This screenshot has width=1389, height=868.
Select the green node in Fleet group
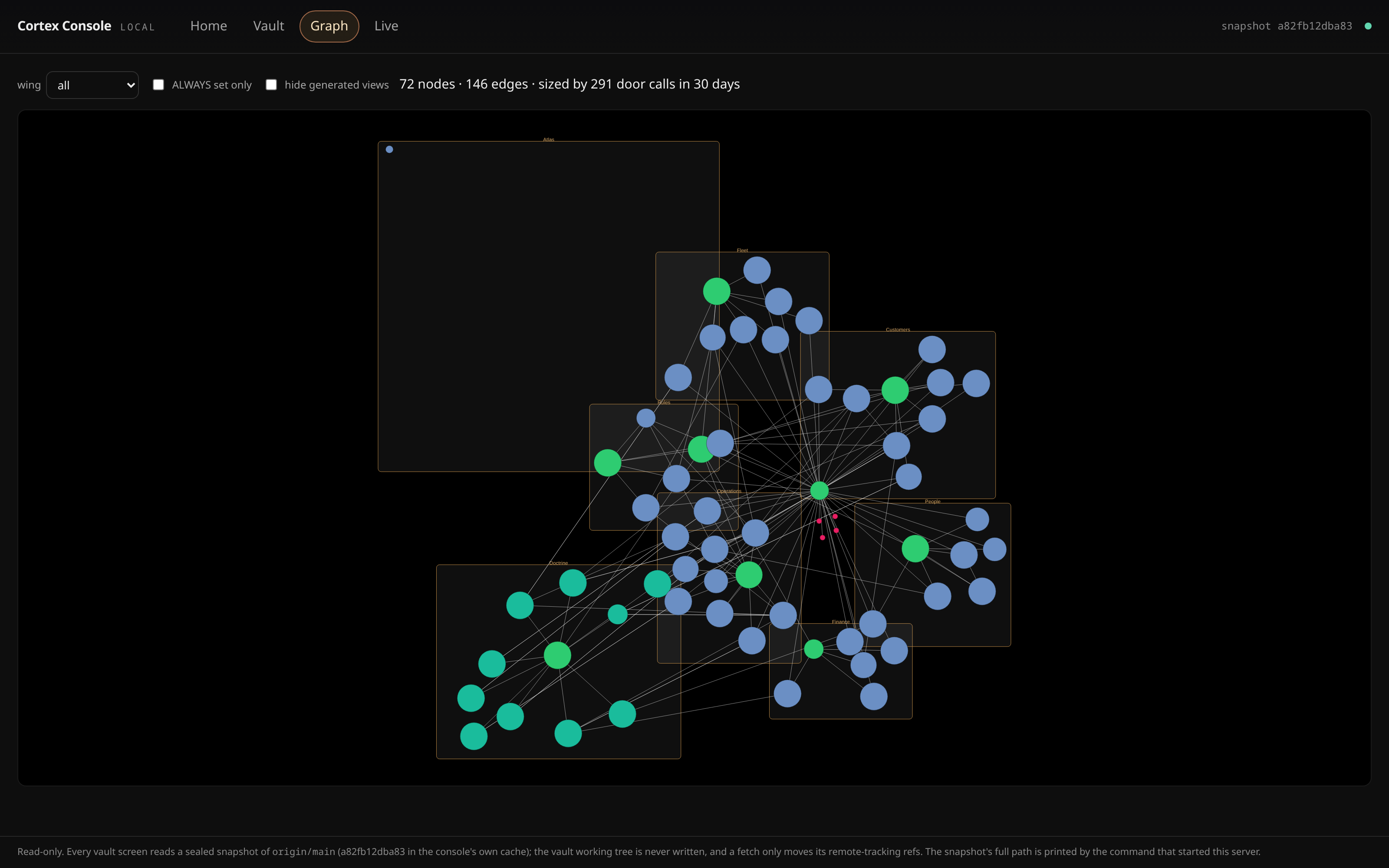tap(716, 291)
